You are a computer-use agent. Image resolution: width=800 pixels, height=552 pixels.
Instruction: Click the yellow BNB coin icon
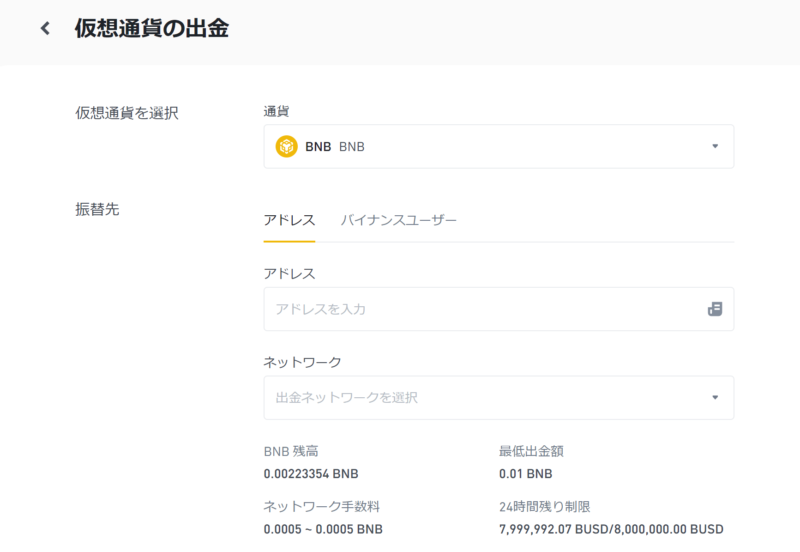(286, 146)
